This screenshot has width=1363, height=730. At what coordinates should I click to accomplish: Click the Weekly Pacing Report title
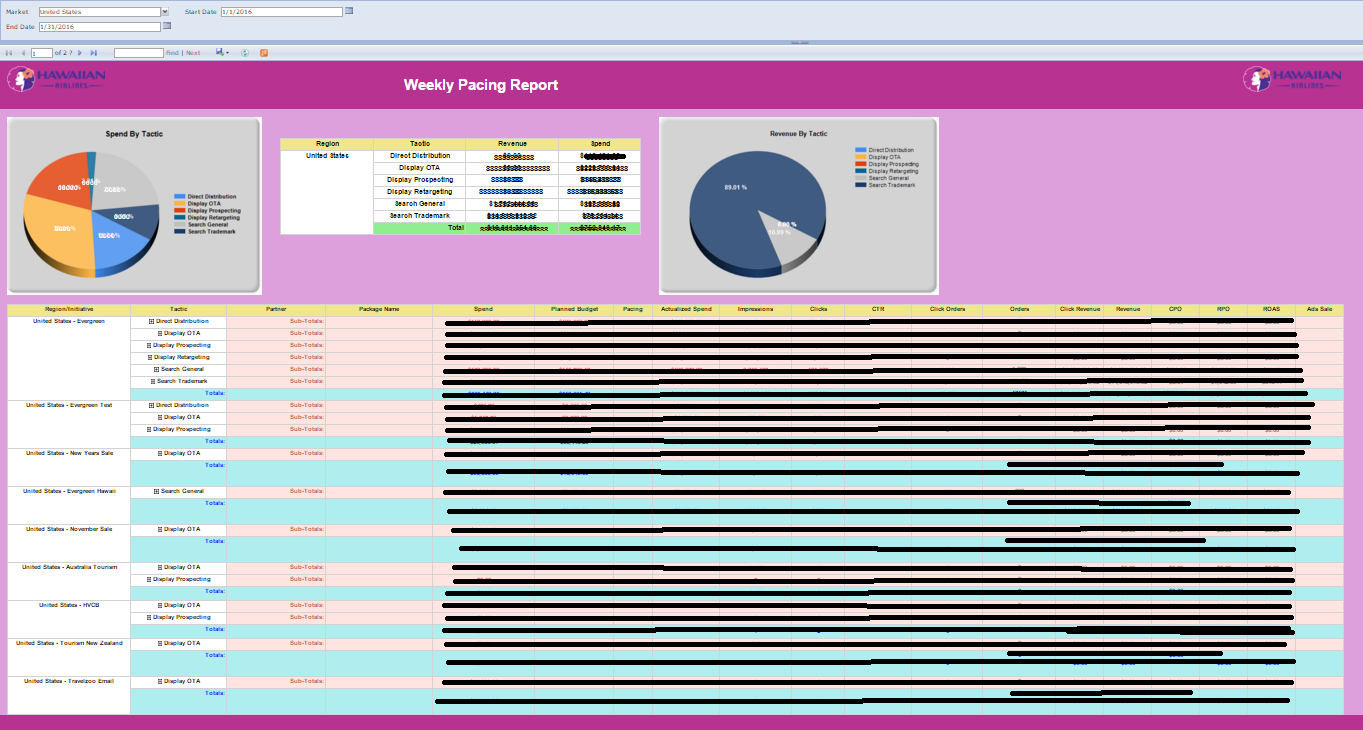tap(481, 85)
